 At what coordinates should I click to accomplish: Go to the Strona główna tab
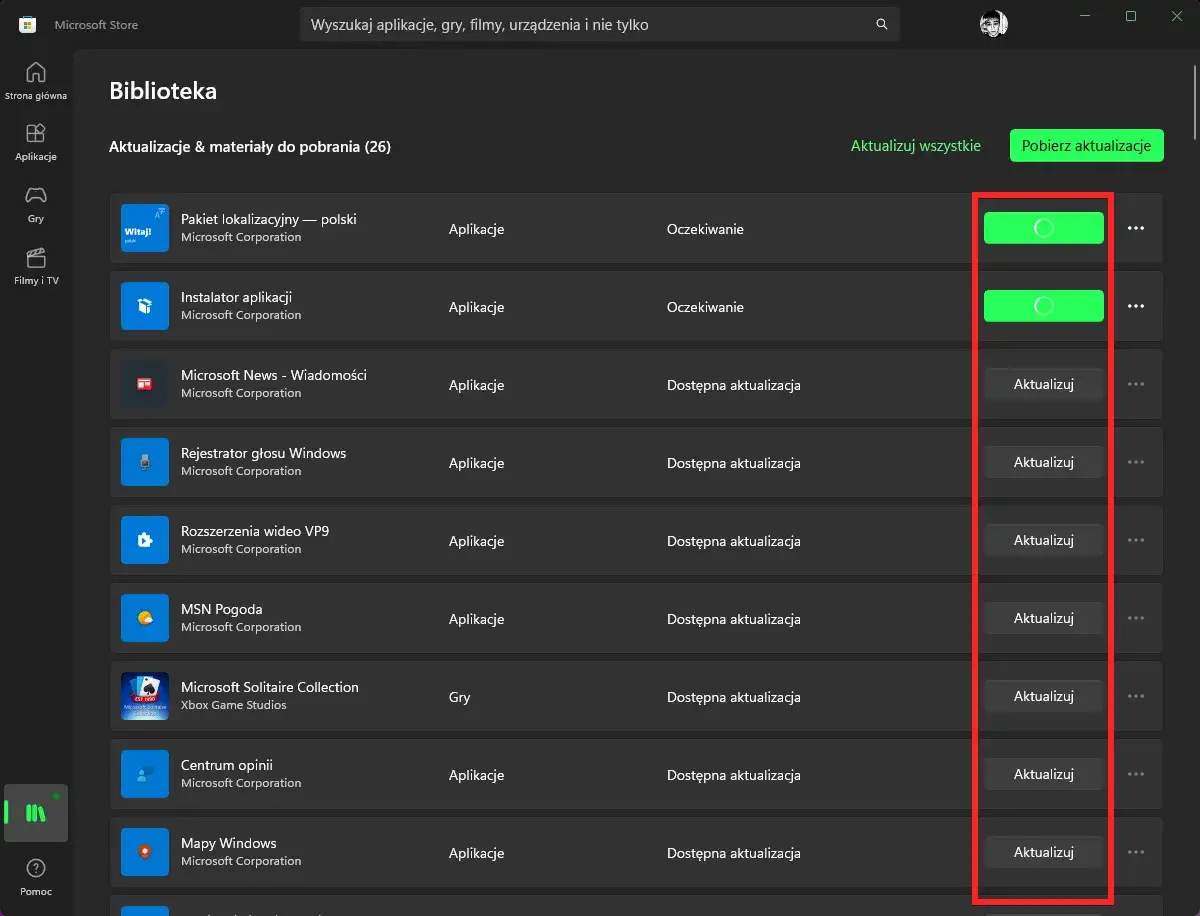(36, 81)
